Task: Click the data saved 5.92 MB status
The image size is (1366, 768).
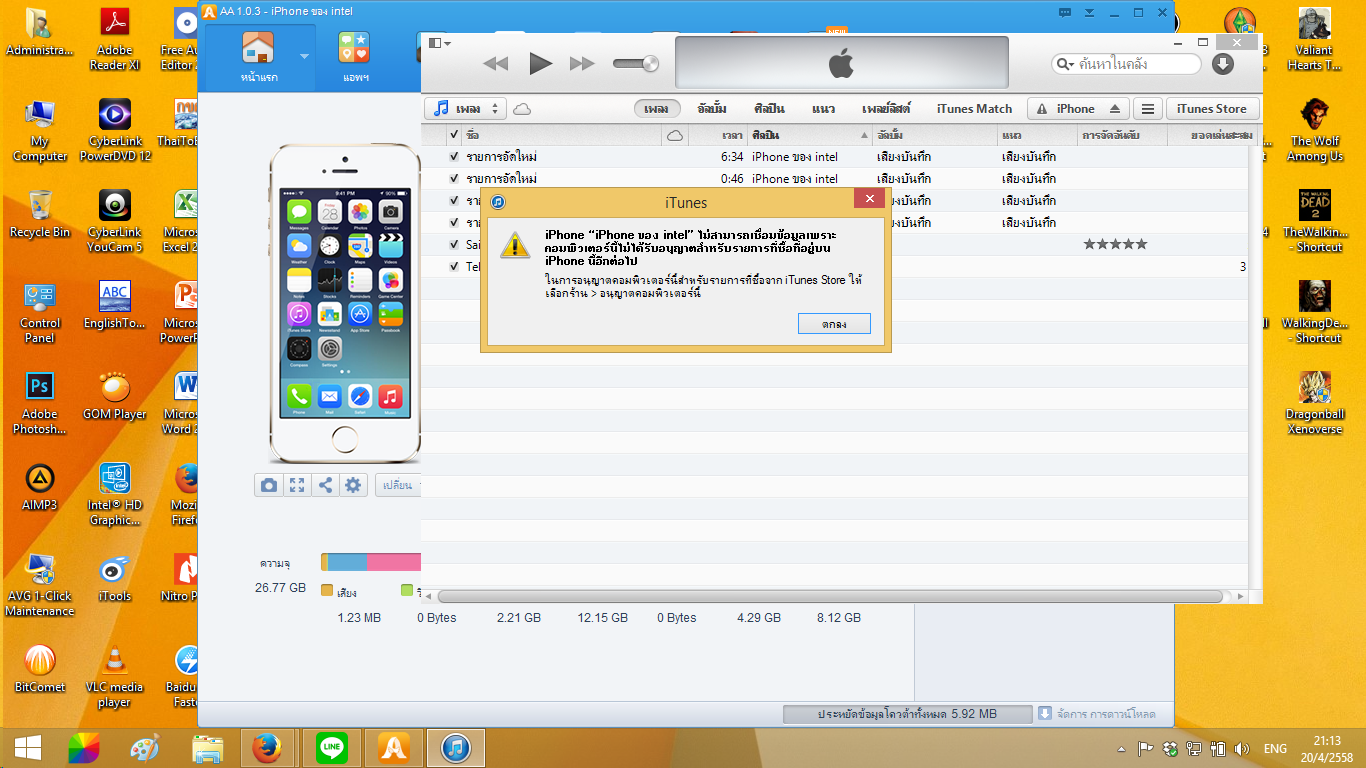Action: (x=907, y=714)
